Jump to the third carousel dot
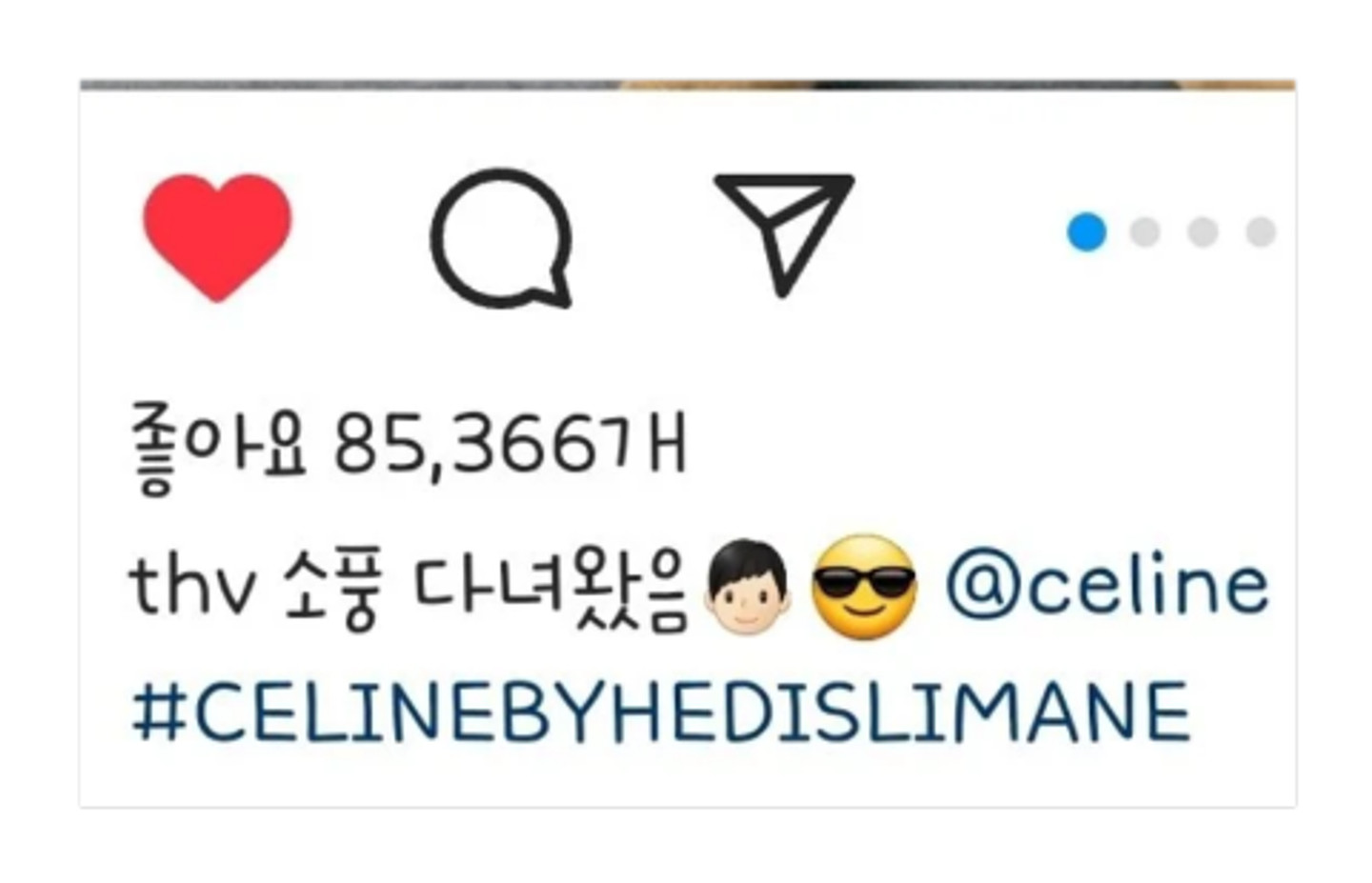Screen dimensions: 1372x883 [1202, 231]
